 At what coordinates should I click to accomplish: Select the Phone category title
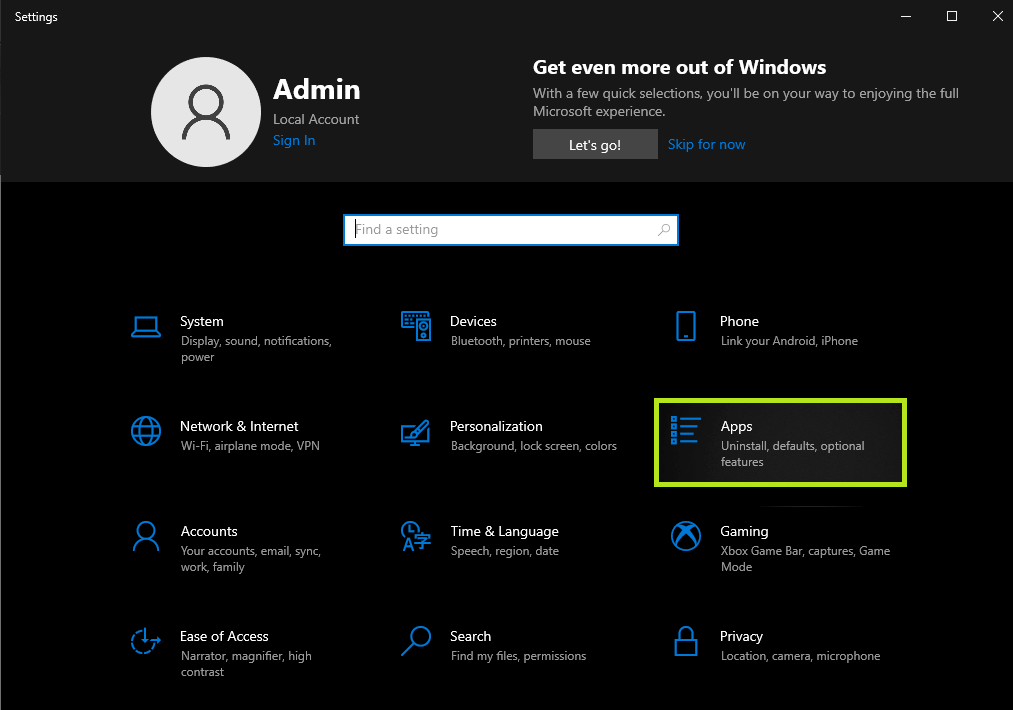739,321
